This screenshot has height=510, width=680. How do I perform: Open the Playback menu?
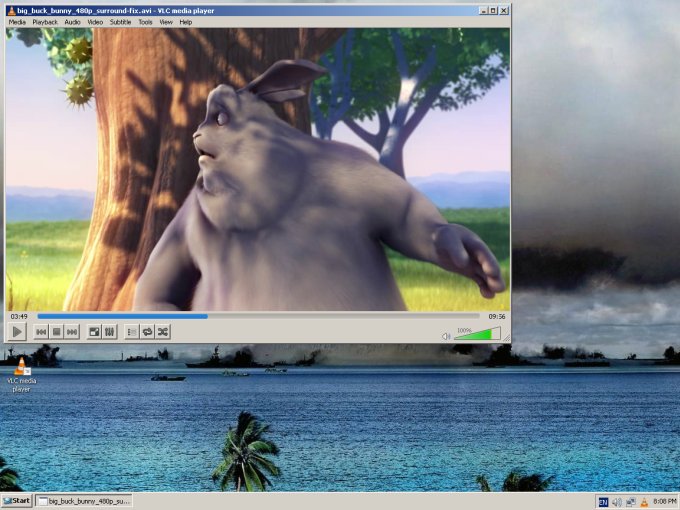(x=45, y=22)
